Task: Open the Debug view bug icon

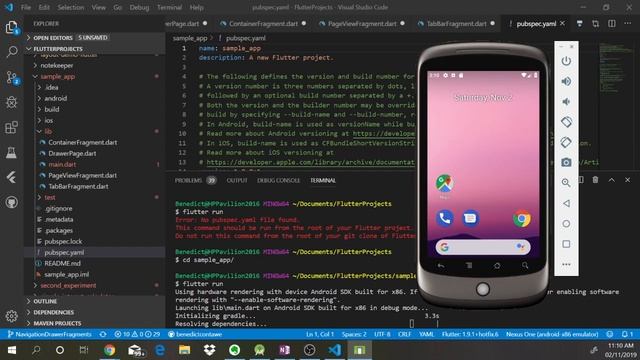Action: [x=11, y=102]
